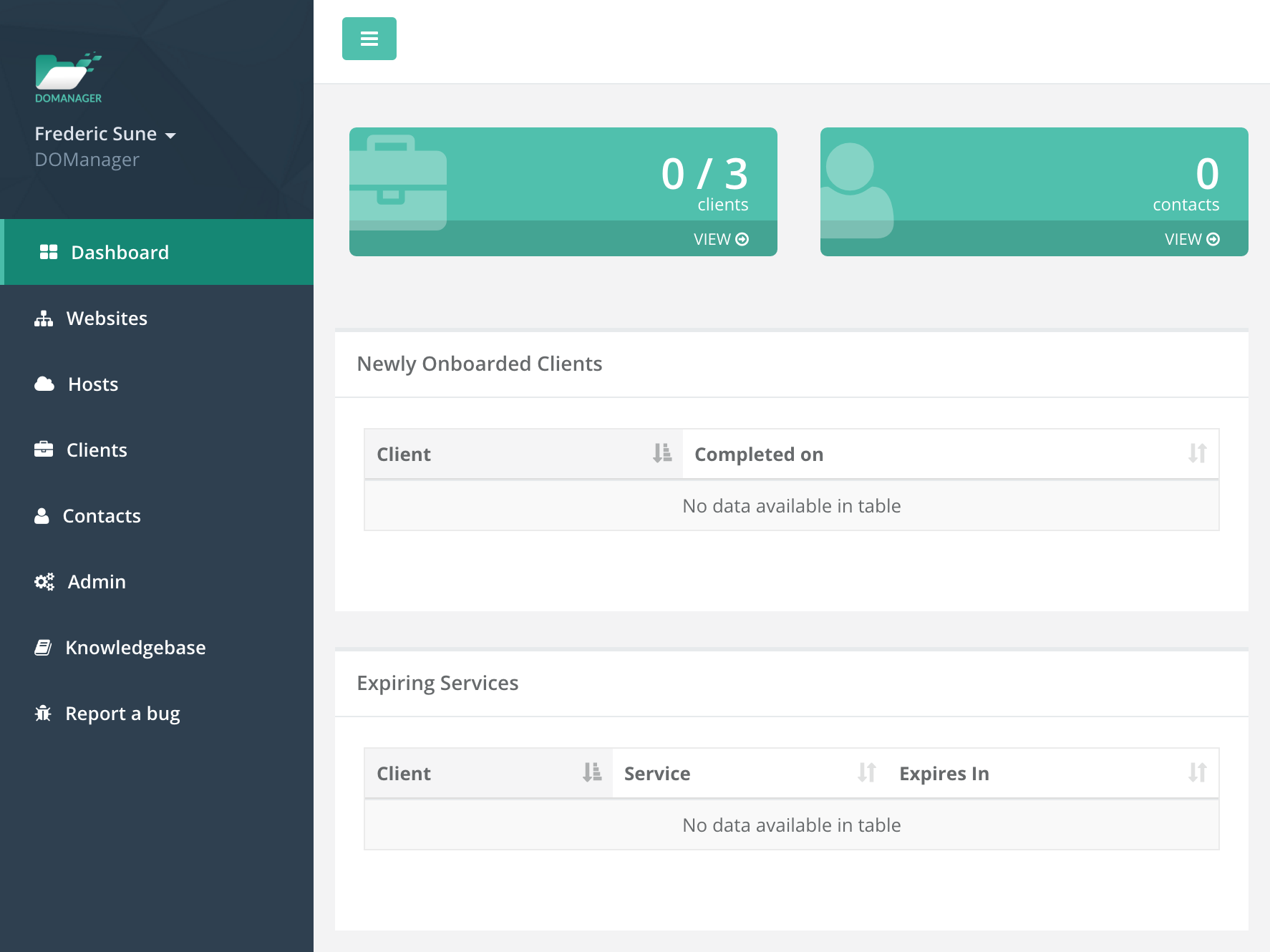Sort by Completed on column icon

1198,453
